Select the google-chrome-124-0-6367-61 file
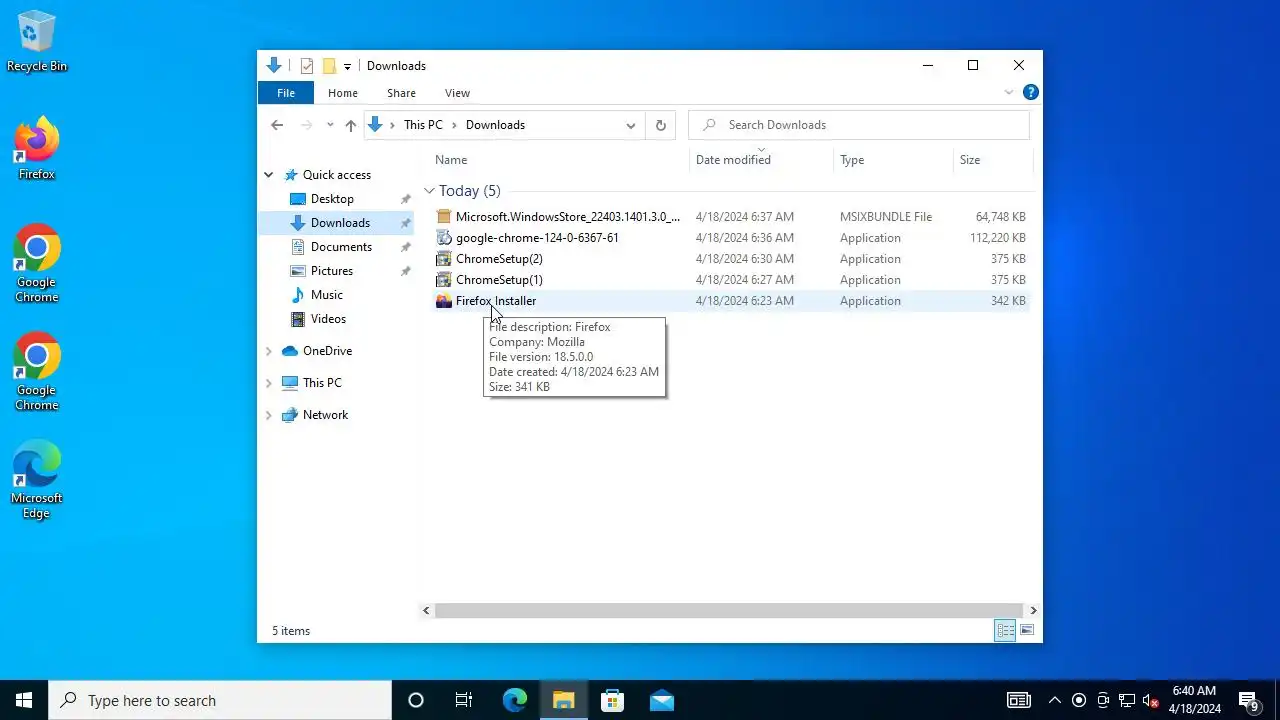This screenshot has width=1280, height=720. coord(731,238)
